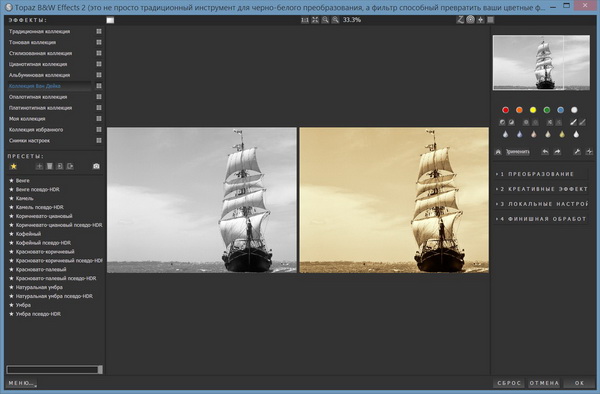Toggle favorite star for Кофейный preset
Screen dimensions: 600x394
[x=11, y=234]
